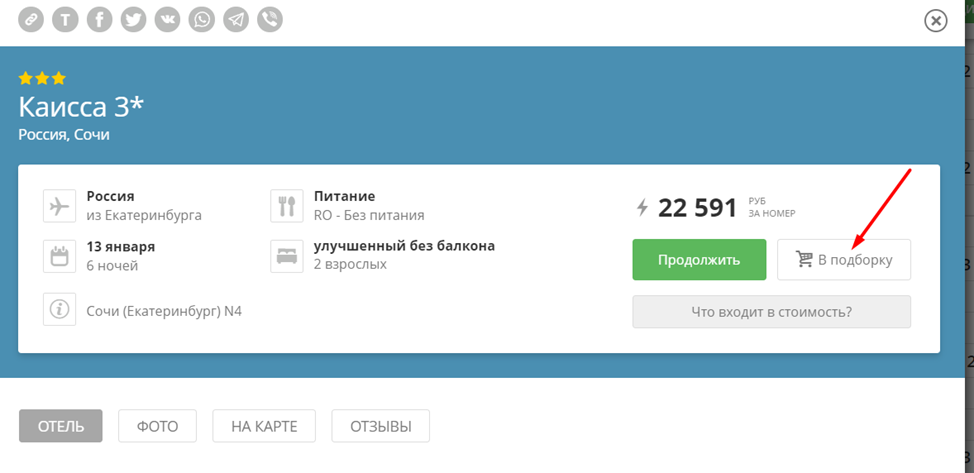The image size is (974, 473).
Task: Share the tour on Twitter
Action: (x=133, y=19)
